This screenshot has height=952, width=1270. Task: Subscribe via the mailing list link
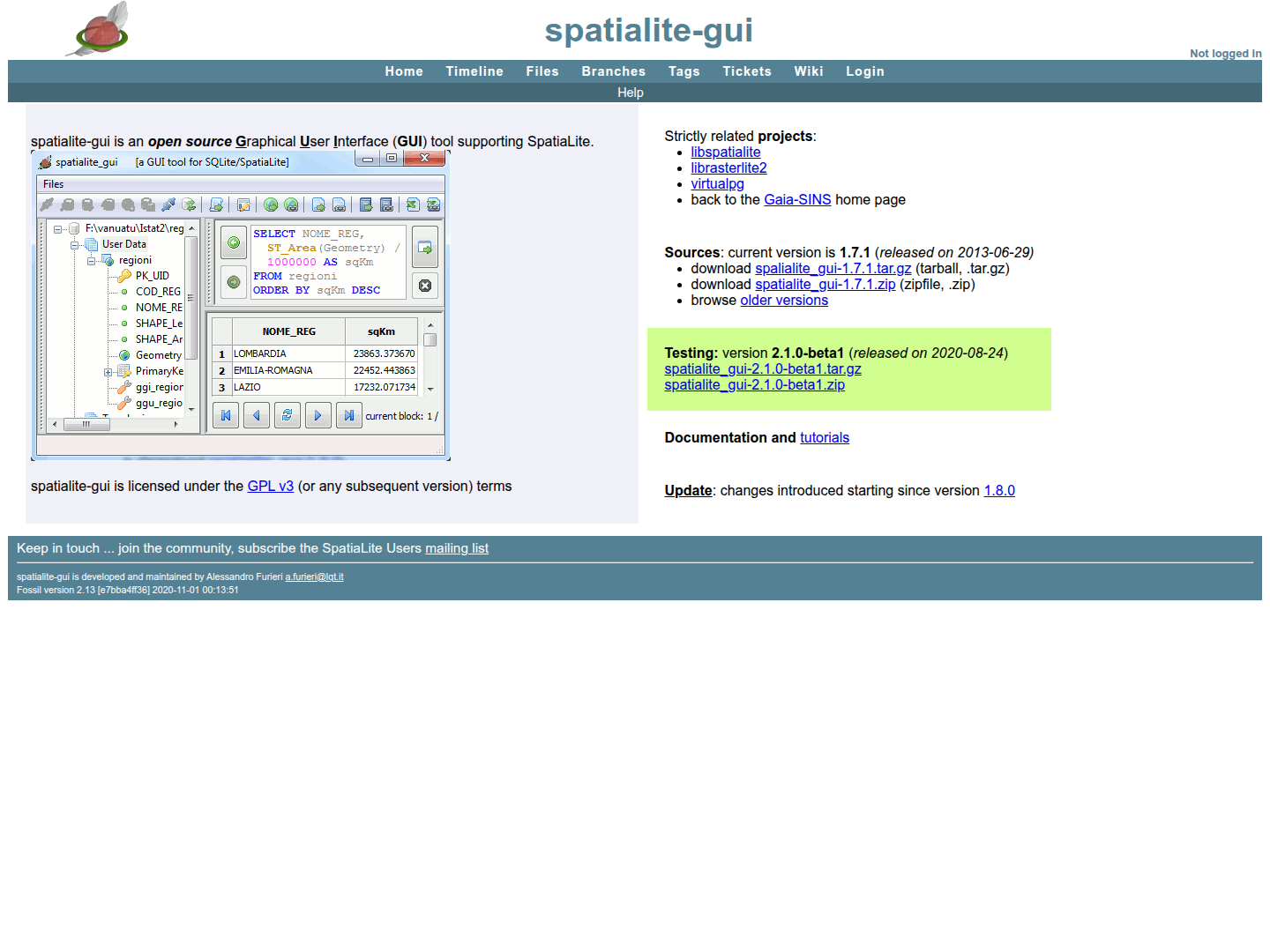[x=457, y=548]
